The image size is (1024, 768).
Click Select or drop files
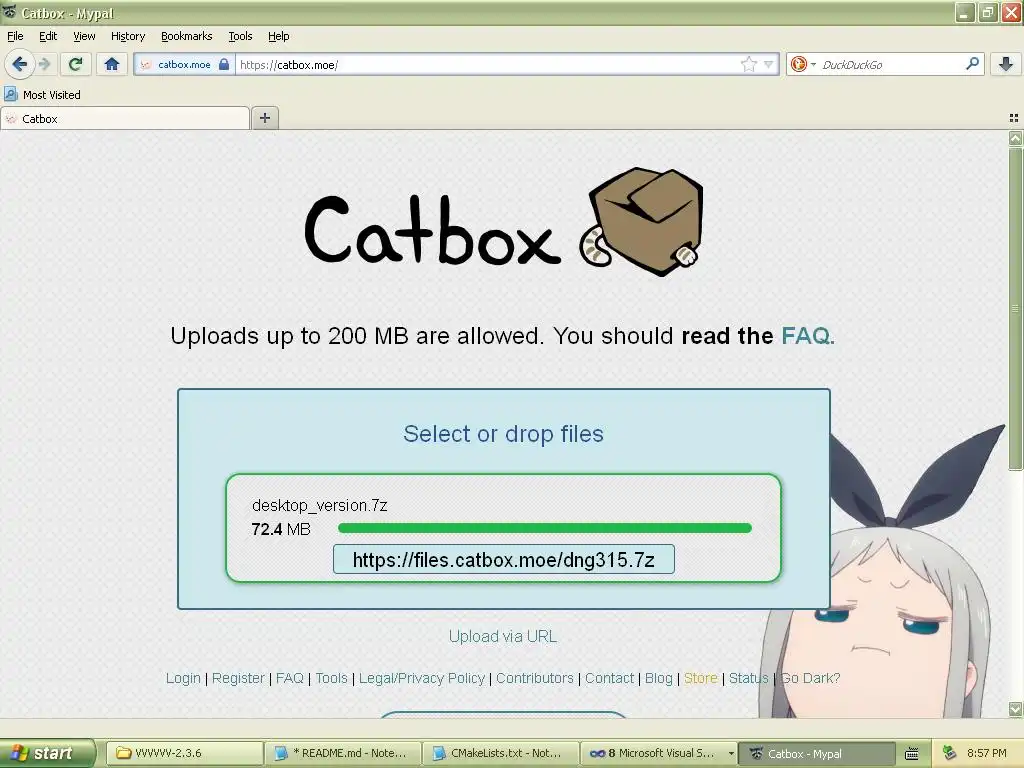click(x=503, y=434)
